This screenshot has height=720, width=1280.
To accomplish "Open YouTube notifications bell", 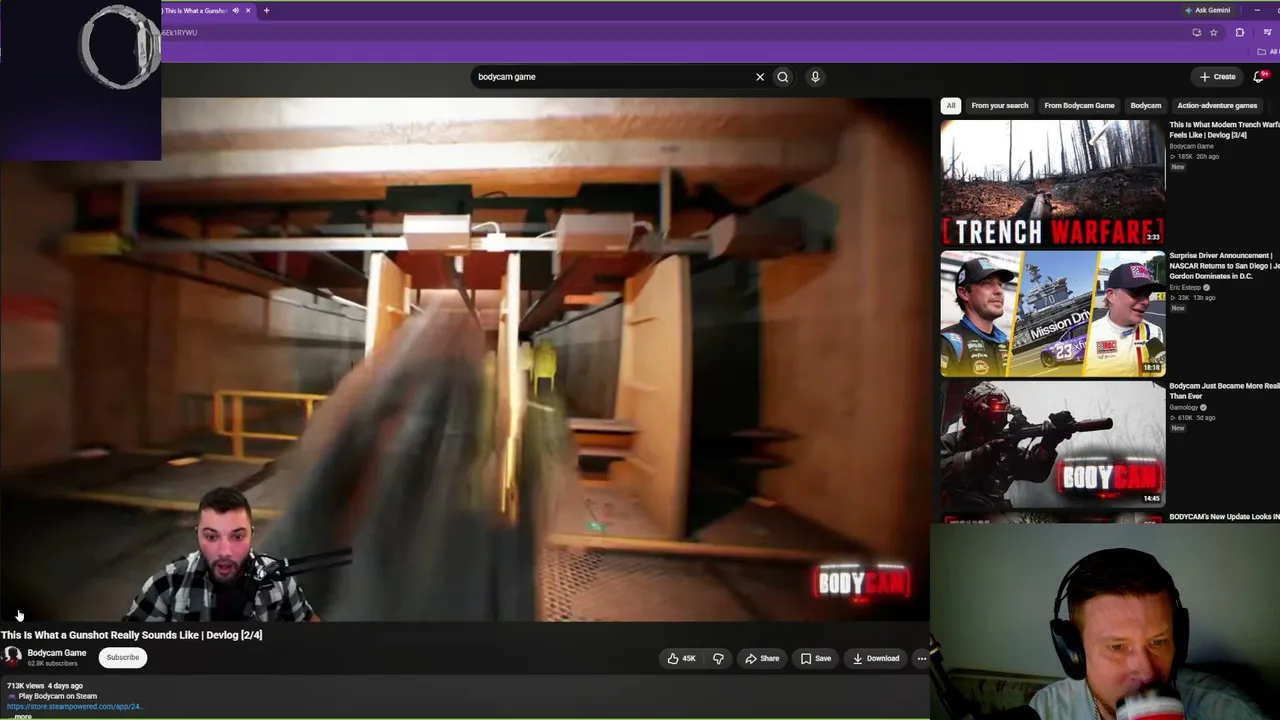I will (1259, 76).
